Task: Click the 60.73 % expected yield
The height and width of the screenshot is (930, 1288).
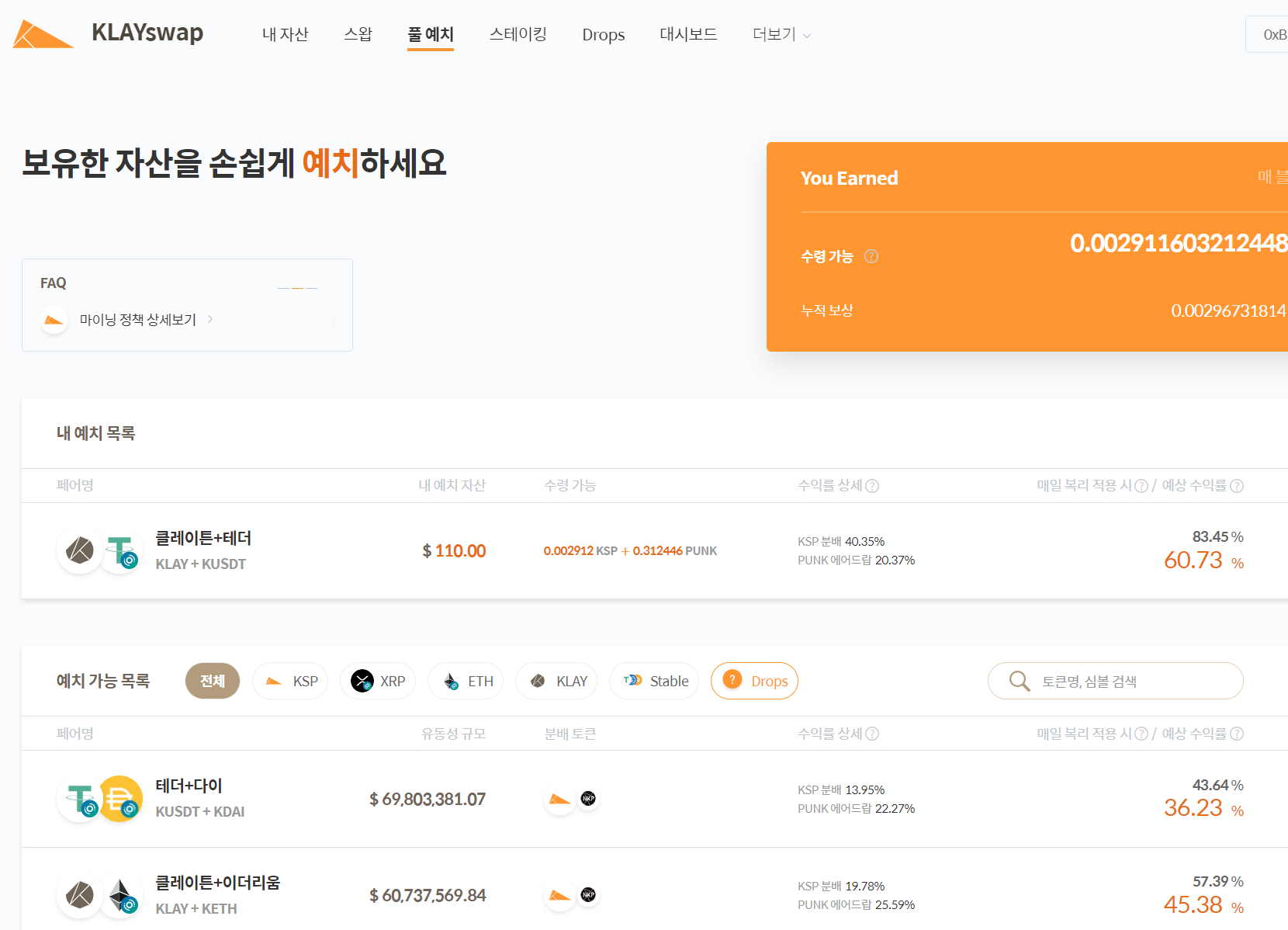Action: pos(1203,560)
